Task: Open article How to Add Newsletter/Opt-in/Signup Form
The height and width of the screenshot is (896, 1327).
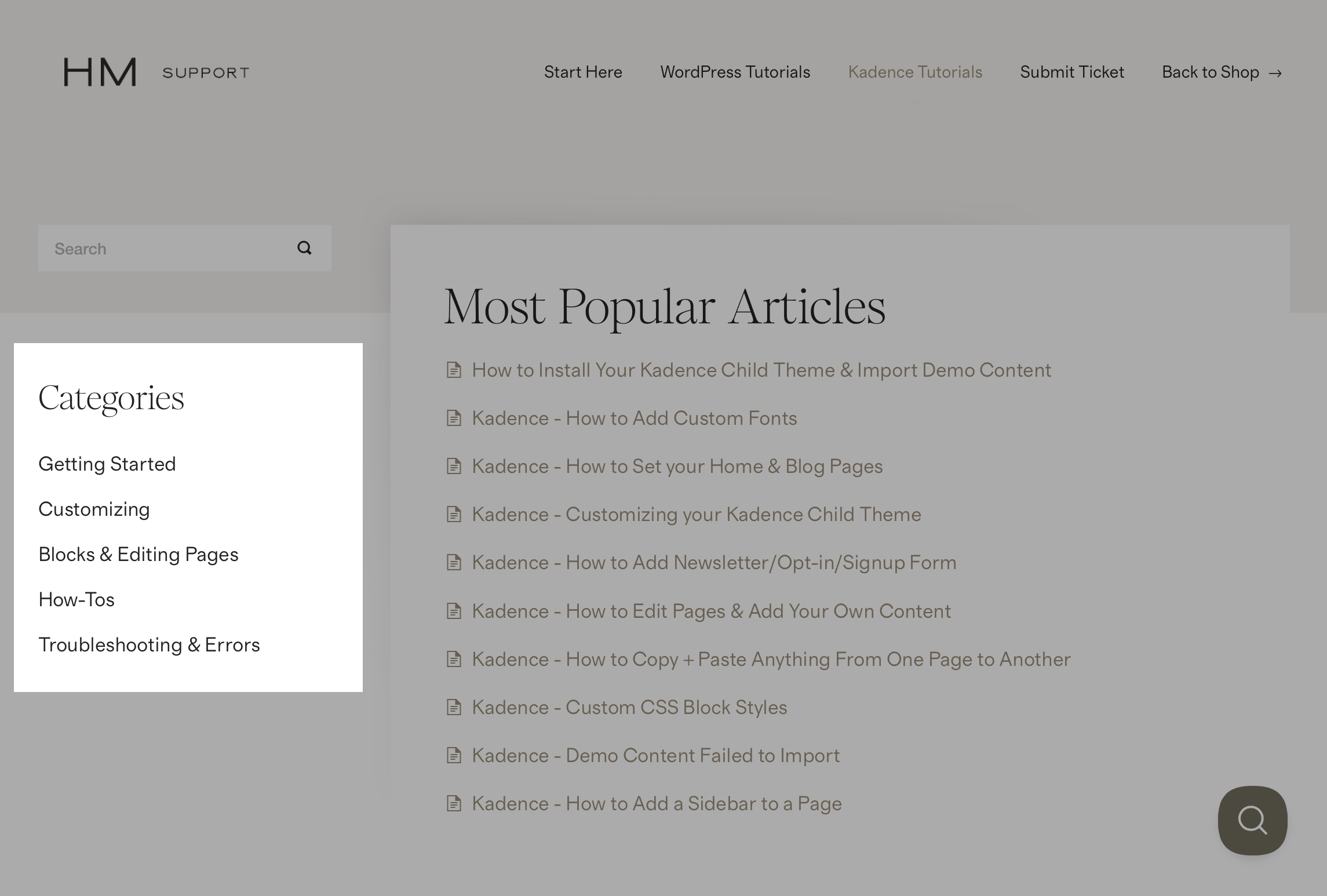Action: pos(714,562)
